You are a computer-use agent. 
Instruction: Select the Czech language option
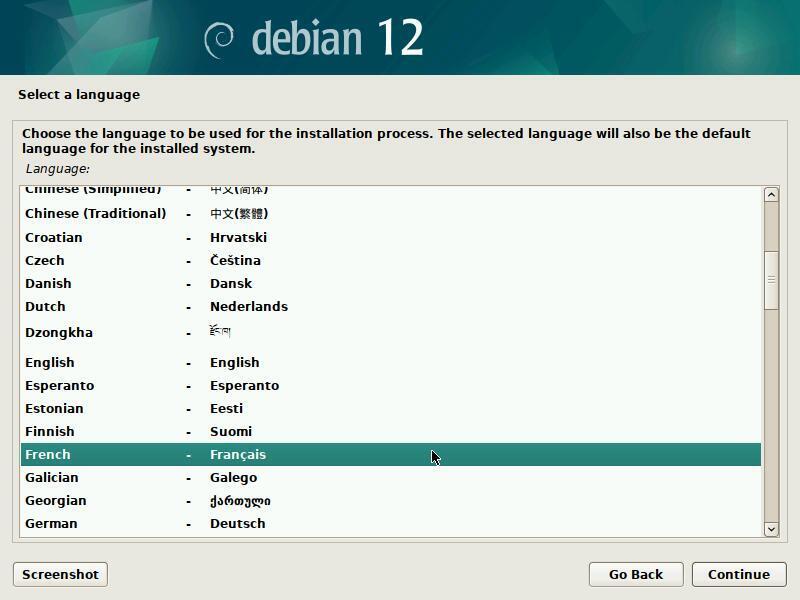point(45,260)
